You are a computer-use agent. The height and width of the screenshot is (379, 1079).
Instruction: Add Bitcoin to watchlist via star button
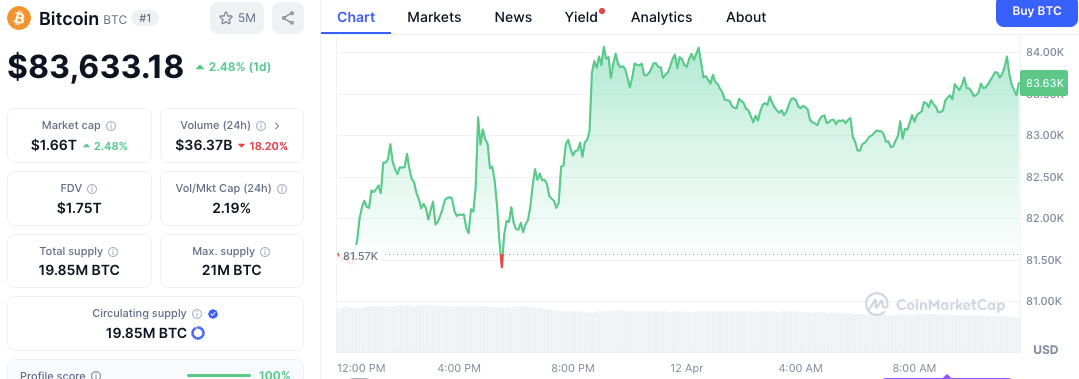[237, 19]
